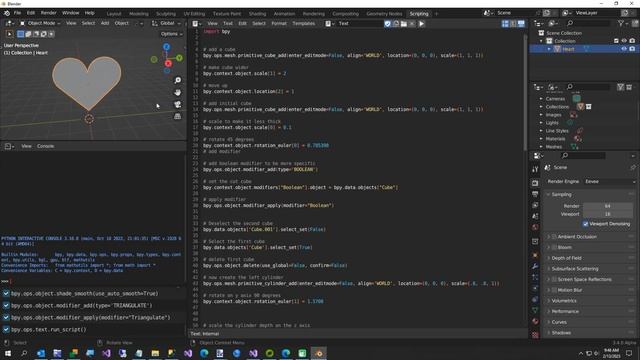Collapse the Sampling panel
Screen dimensions: 640x360
(549, 195)
